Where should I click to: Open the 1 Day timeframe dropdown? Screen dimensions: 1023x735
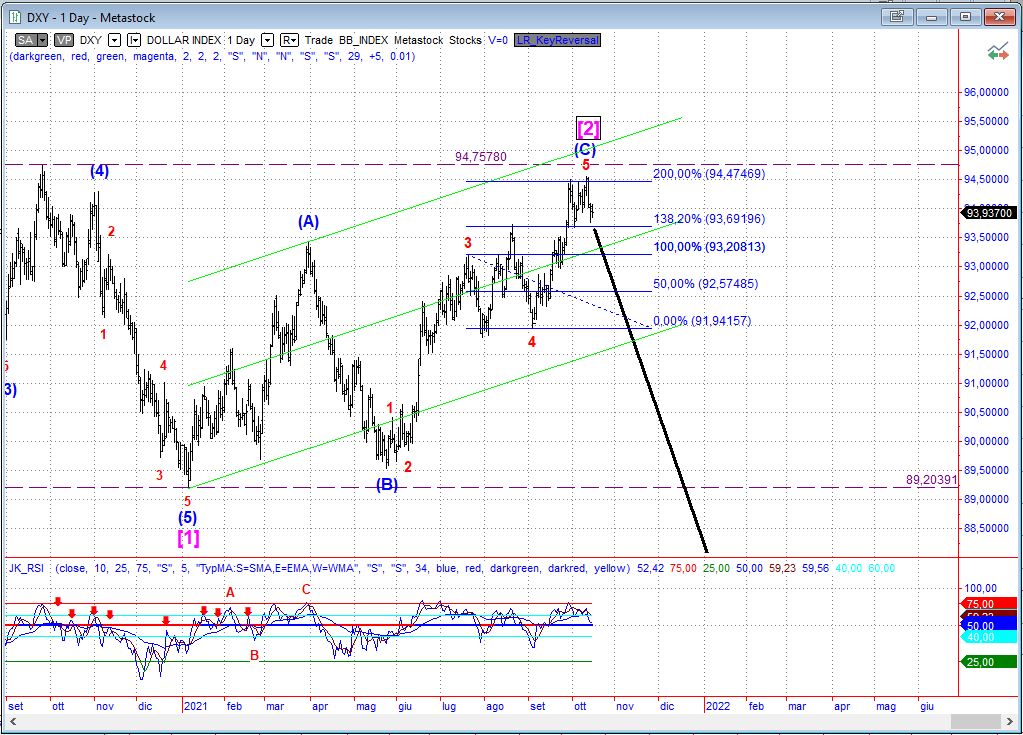pyautogui.click(x=267, y=40)
